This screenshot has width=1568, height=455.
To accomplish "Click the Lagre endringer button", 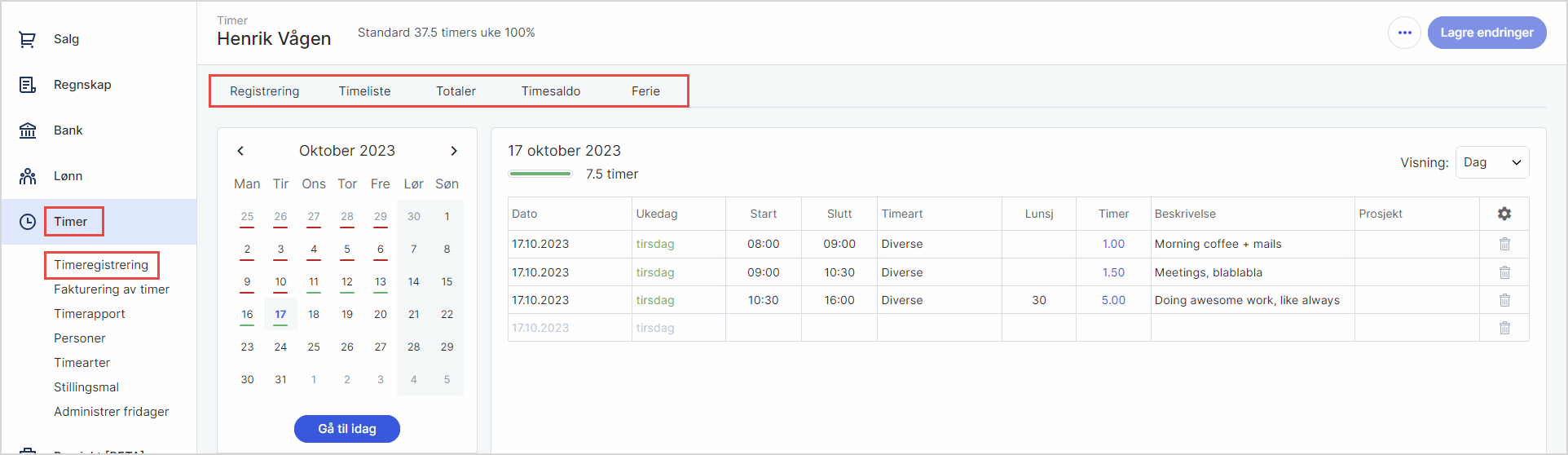I will pyautogui.click(x=1487, y=33).
